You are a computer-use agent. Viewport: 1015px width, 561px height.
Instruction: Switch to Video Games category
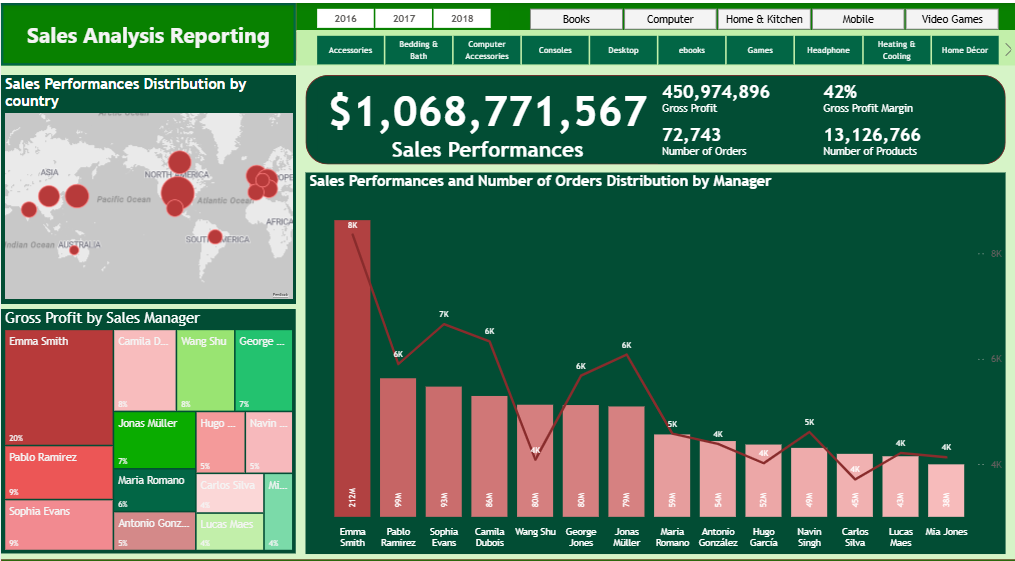click(951, 19)
